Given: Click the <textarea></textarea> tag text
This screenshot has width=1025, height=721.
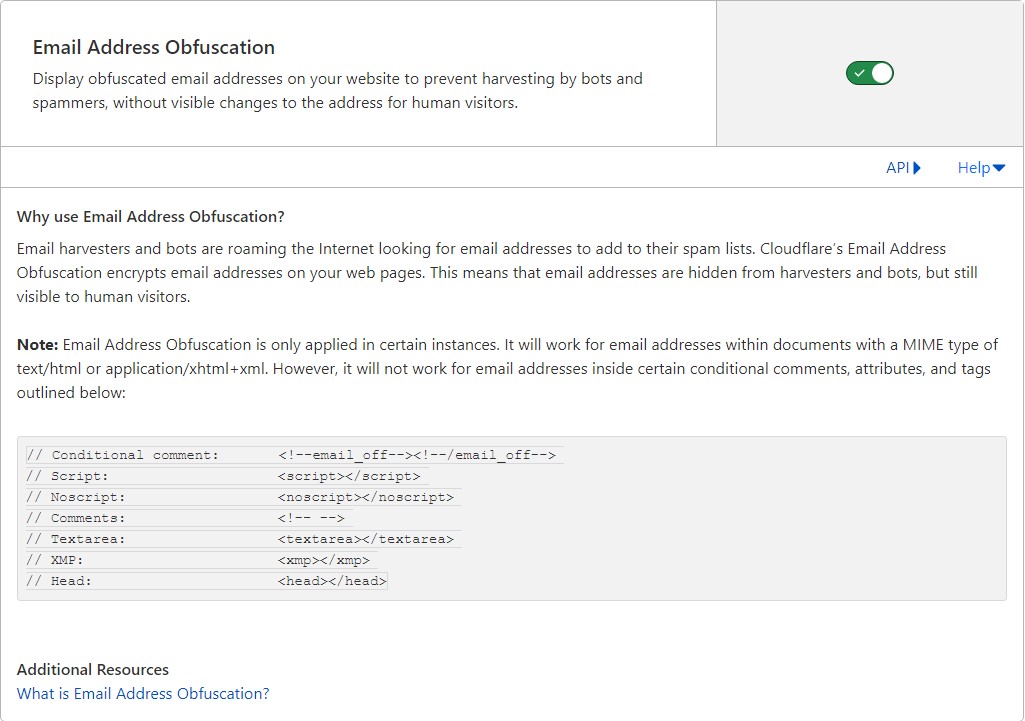Looking at the screenshot, I should (x=365, y=539).
